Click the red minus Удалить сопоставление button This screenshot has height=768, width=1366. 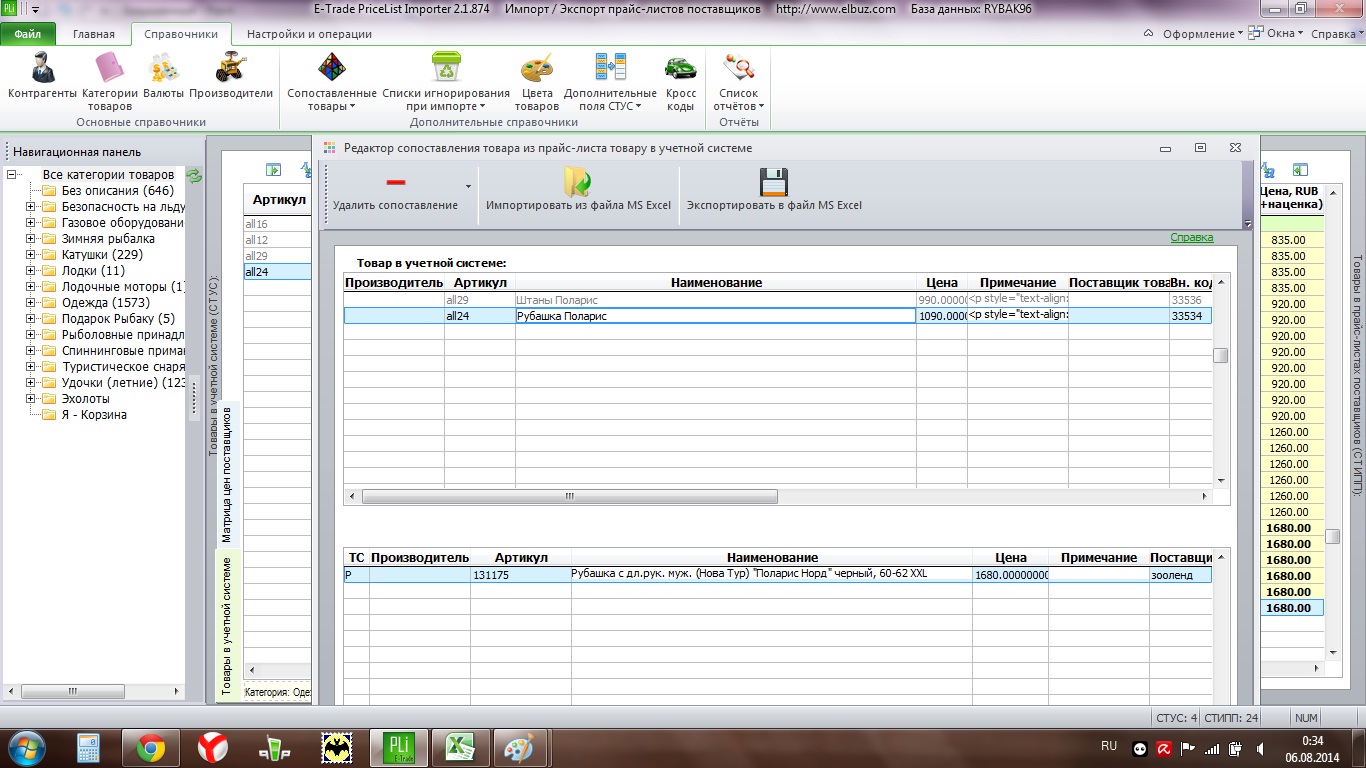[395, 189]
